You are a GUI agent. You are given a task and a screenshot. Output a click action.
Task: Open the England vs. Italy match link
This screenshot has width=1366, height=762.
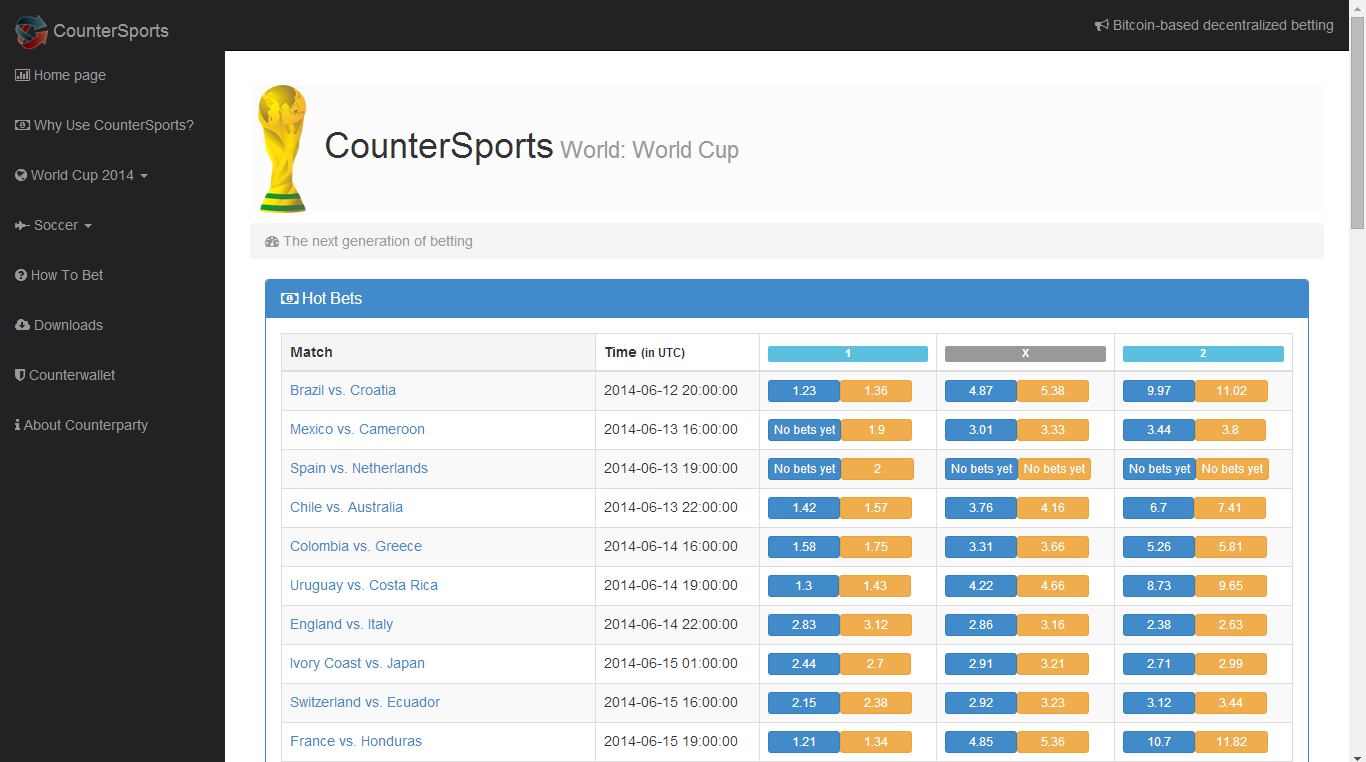click(341, 624)
